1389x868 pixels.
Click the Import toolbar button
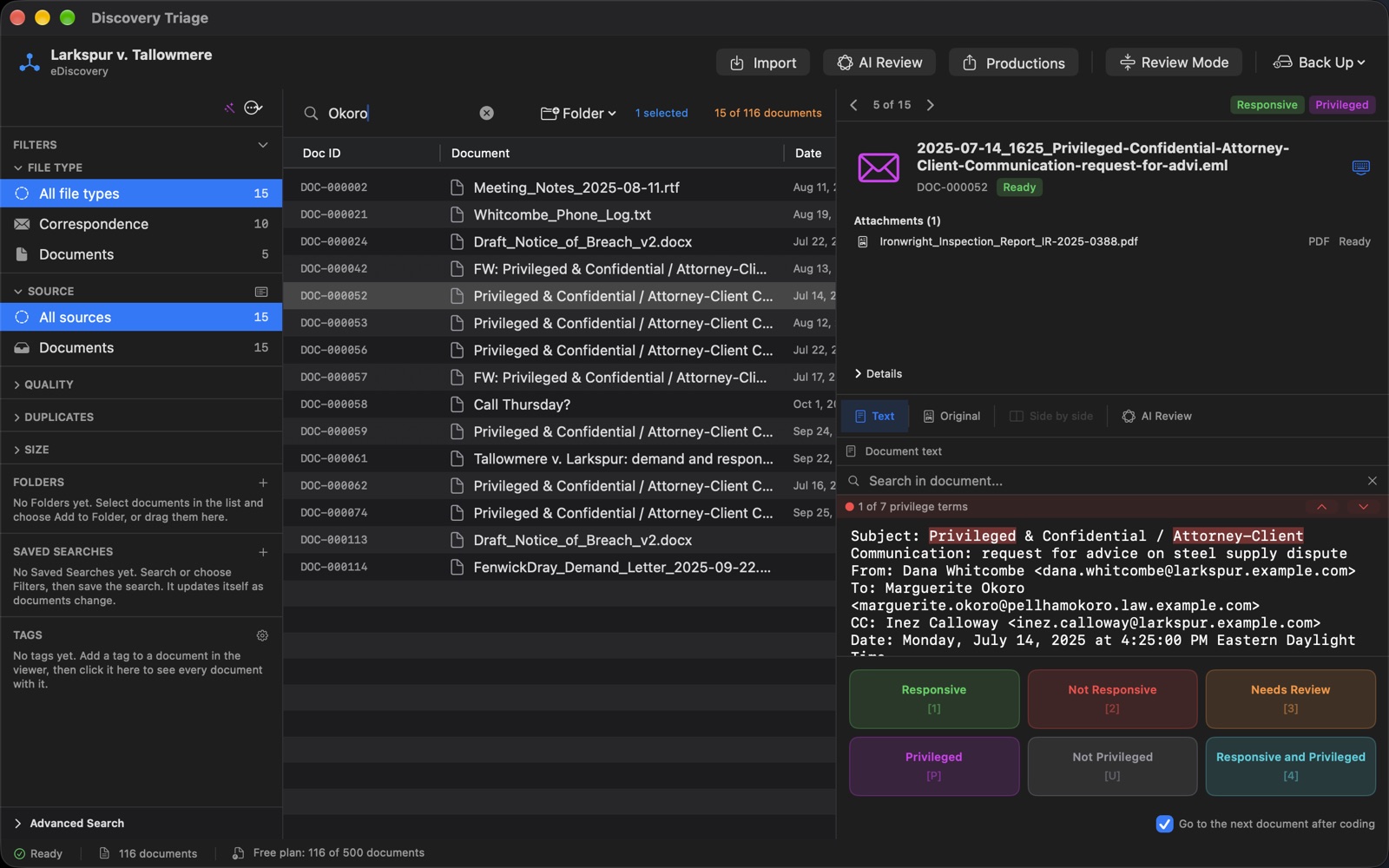(x=763, y=62)
